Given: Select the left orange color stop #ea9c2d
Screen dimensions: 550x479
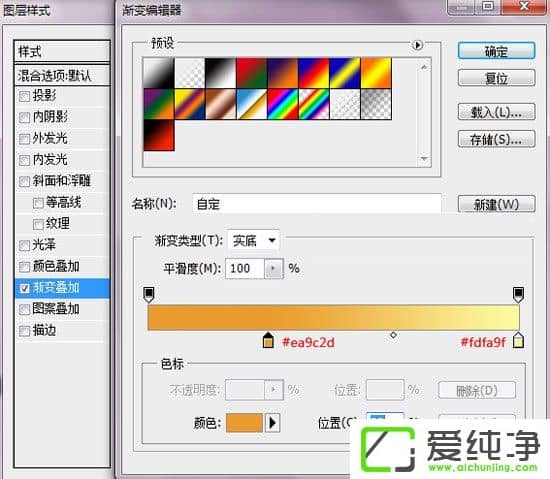Looking at the screenshot, I should click(x=268, y=340).
